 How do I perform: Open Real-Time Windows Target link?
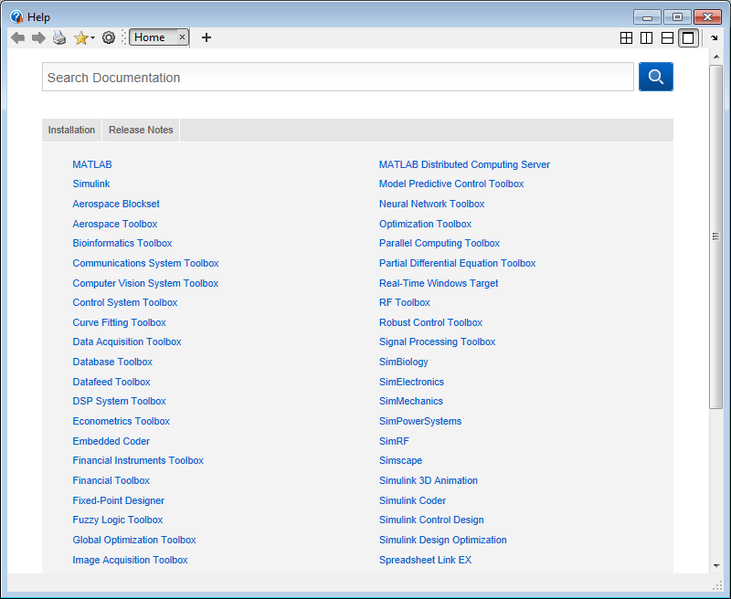(439, 283)
